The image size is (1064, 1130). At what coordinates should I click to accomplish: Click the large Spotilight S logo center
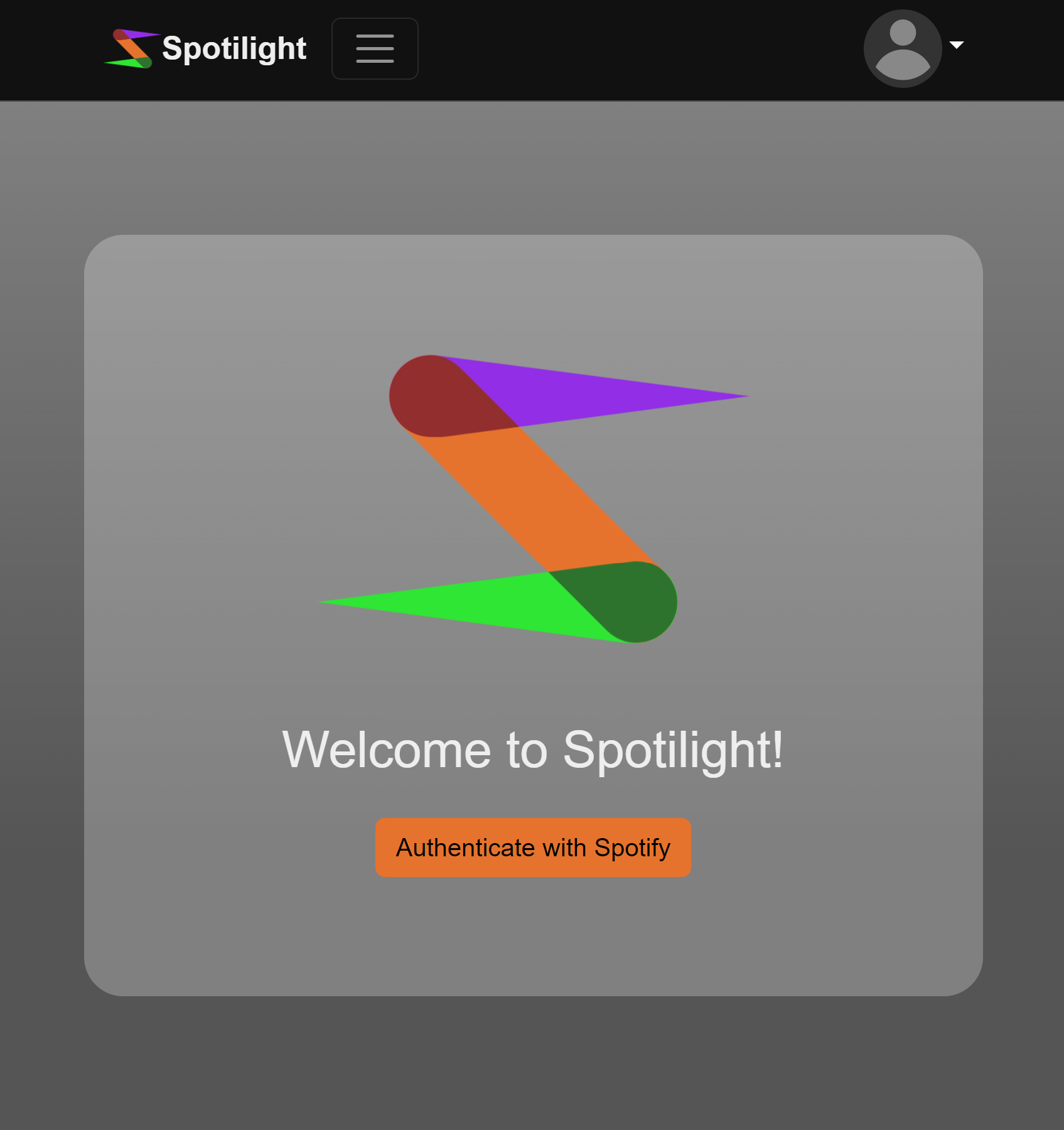click(x=534, y=499)
